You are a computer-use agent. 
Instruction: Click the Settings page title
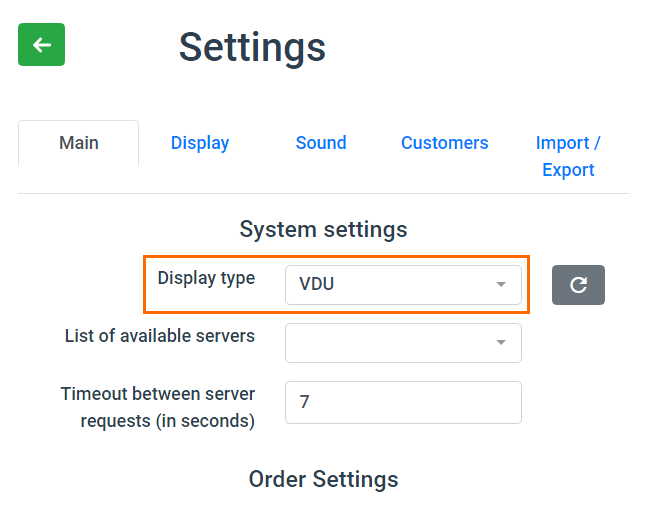click(252, 48)
